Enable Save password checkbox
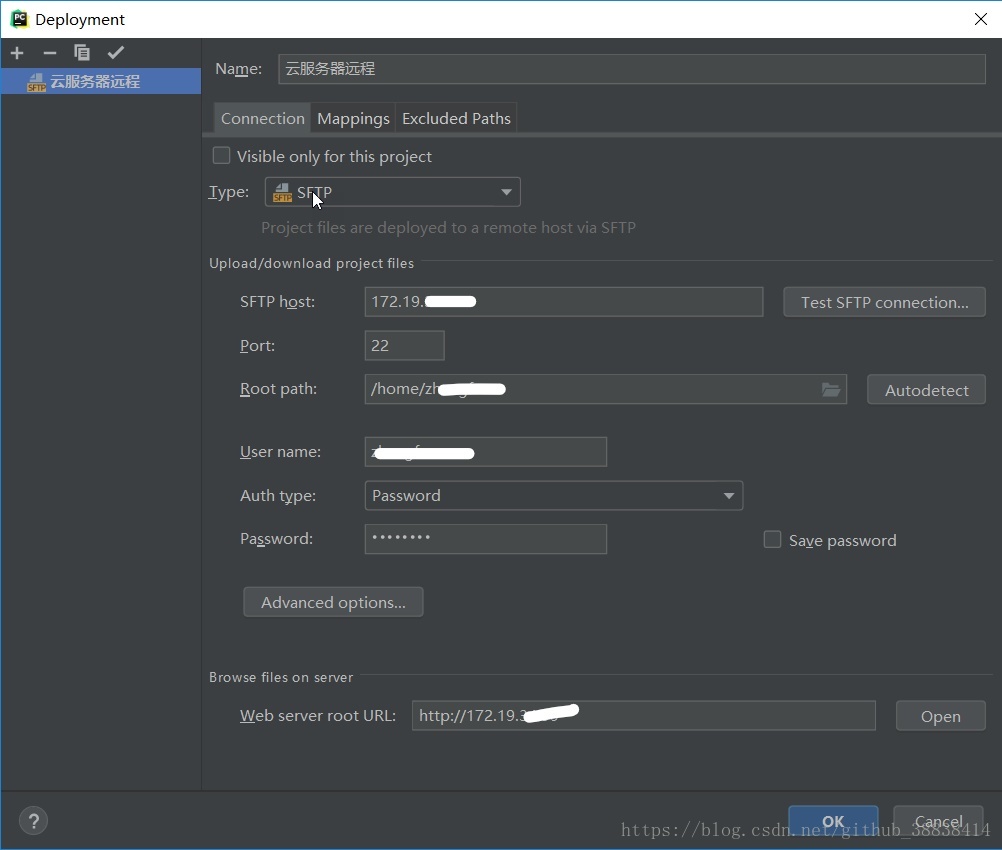The width and height of the screenshot is (1002, 850). pos(772,540)
